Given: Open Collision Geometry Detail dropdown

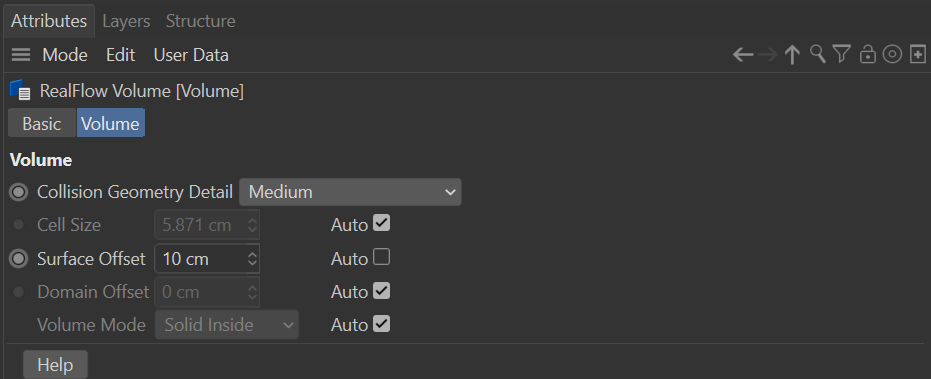Looking at the screenshot, I should 350,192.
